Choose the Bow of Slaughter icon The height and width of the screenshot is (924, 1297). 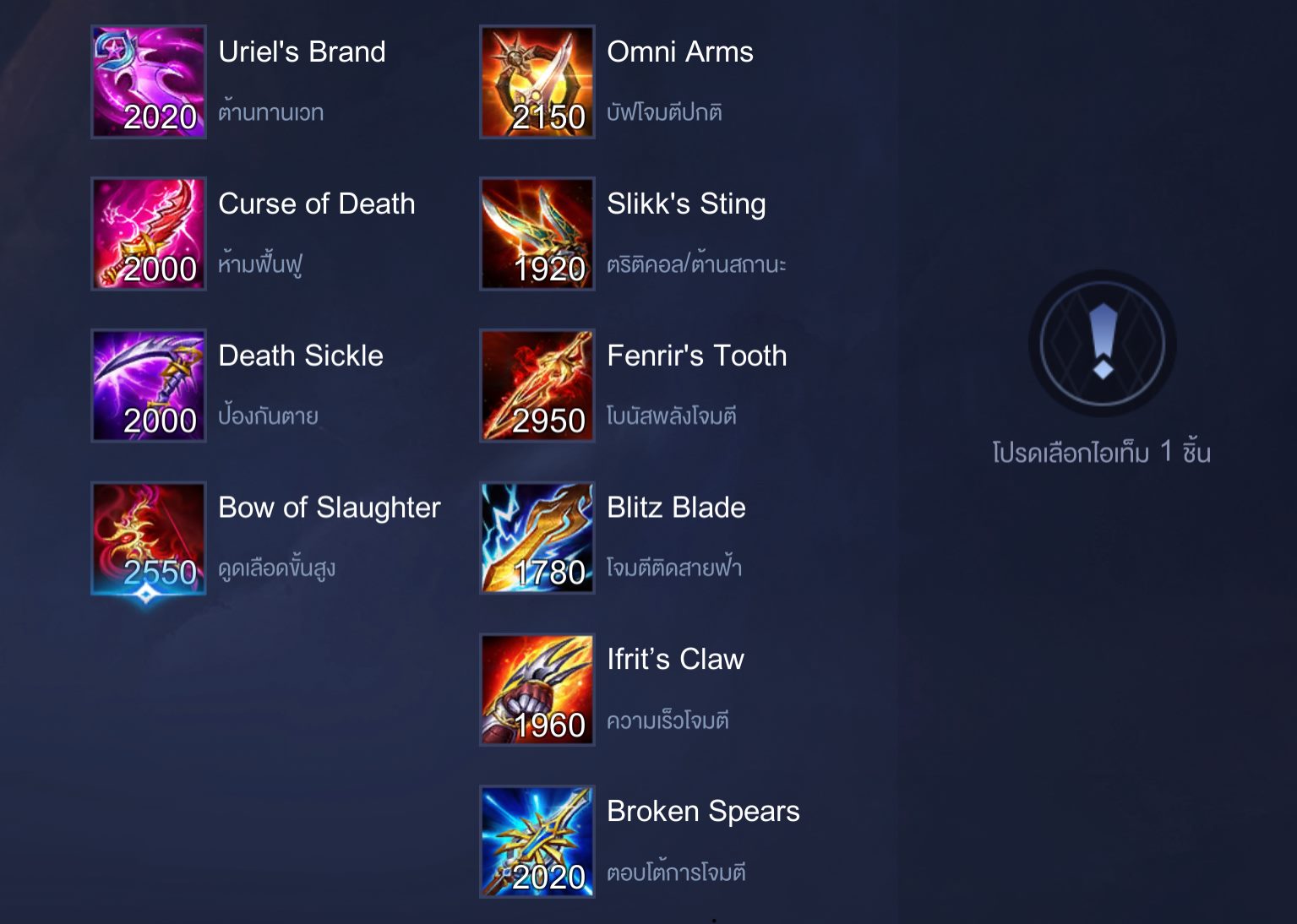pos(149,538)
